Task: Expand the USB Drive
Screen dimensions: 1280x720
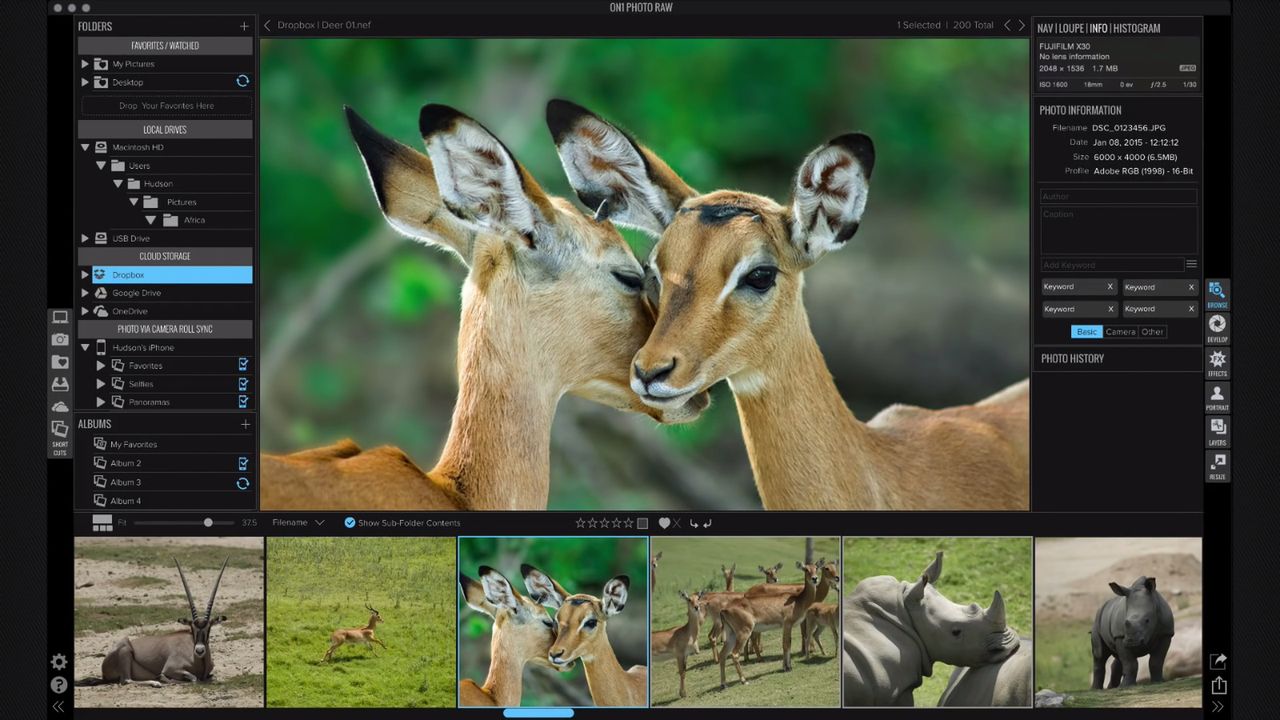Action: pos(85,238)
